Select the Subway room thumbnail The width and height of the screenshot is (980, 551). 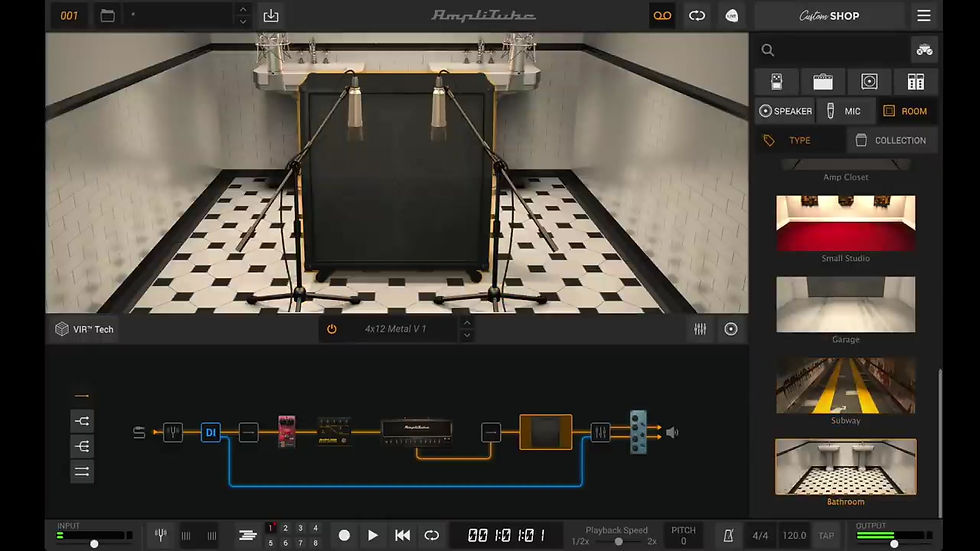point(845,385)
